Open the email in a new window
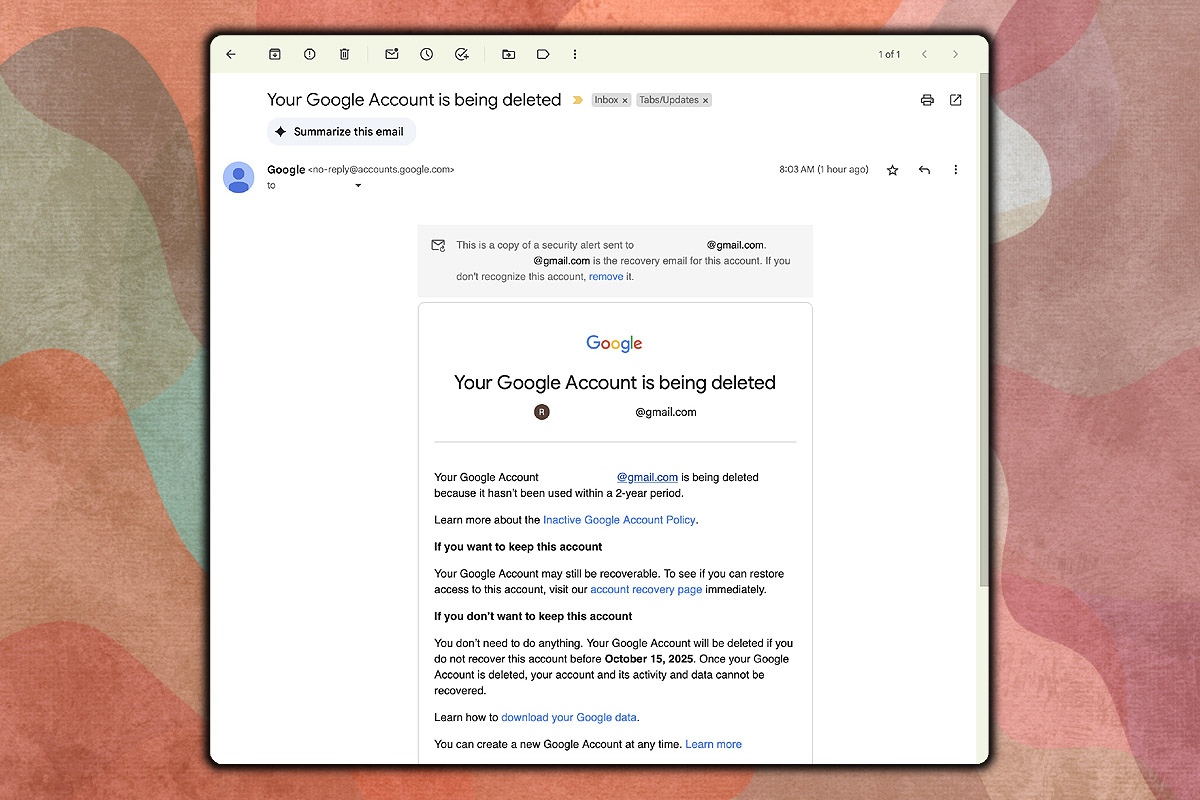This screenshot has width=1200, height=800. coord(956,100)
